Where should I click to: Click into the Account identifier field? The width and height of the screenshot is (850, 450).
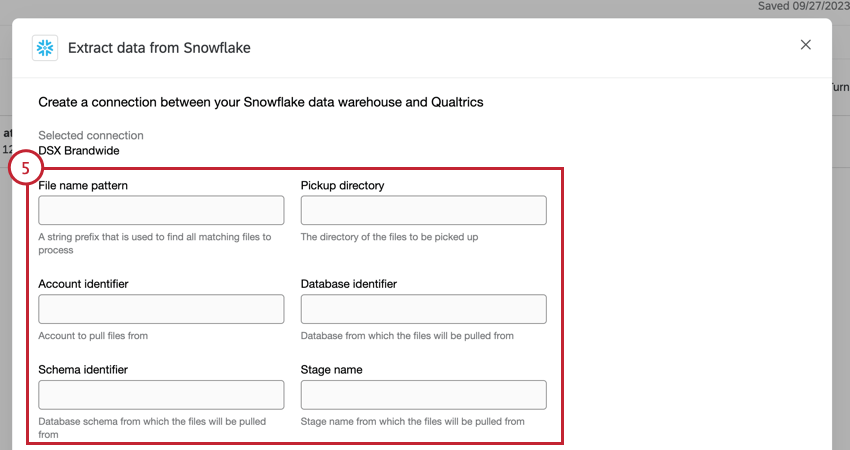pos(161,309)
